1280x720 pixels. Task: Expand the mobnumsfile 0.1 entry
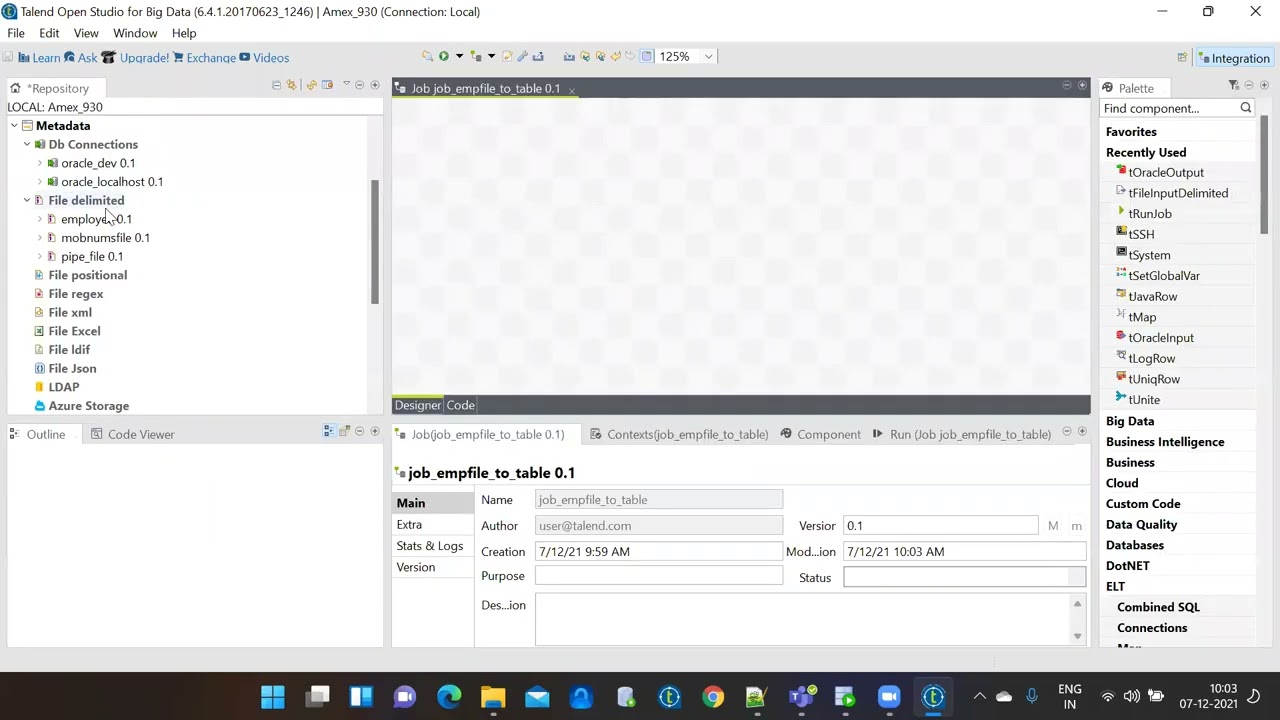click(x=40, y=238)
